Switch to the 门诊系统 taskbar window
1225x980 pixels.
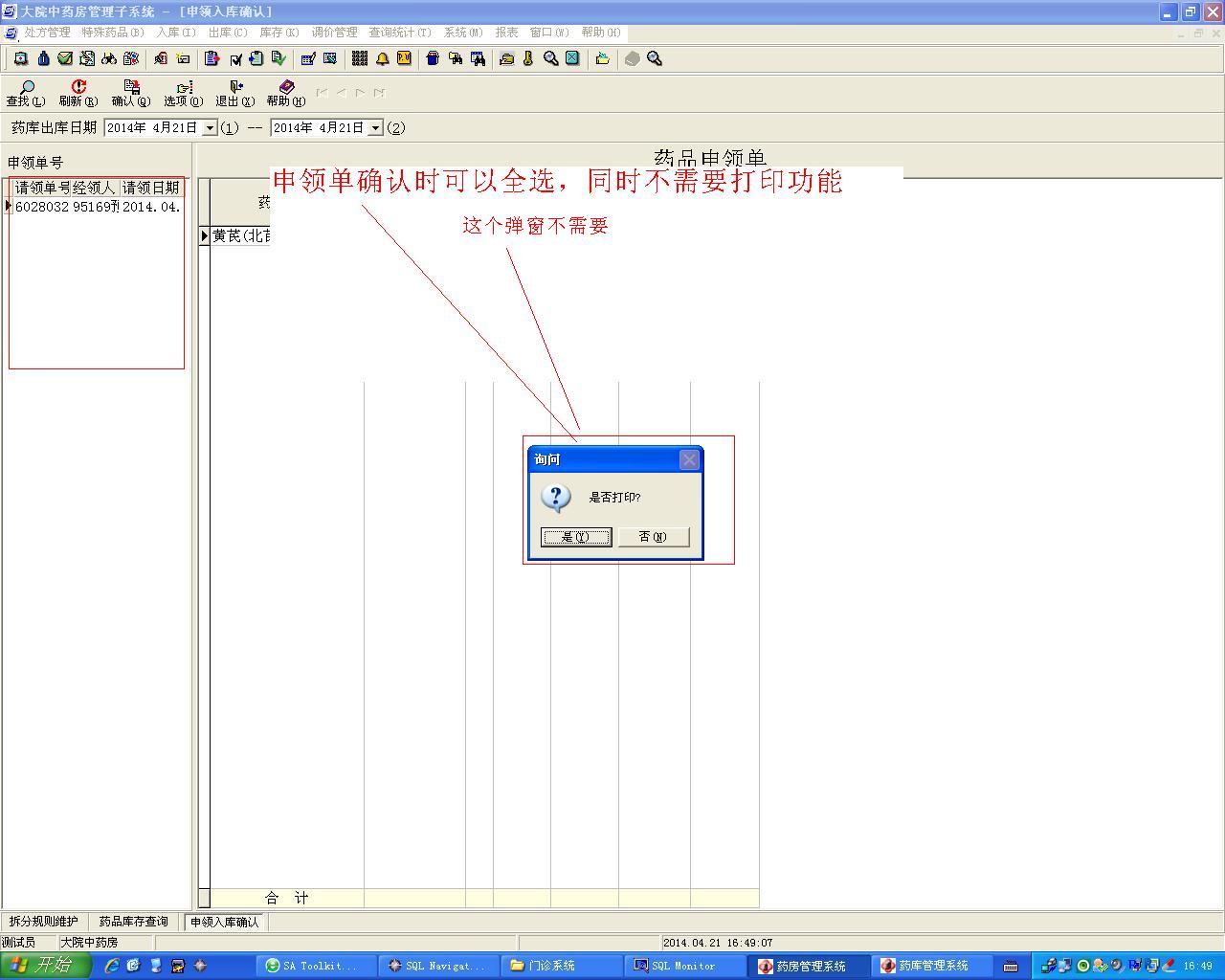(x=561, y=966)
